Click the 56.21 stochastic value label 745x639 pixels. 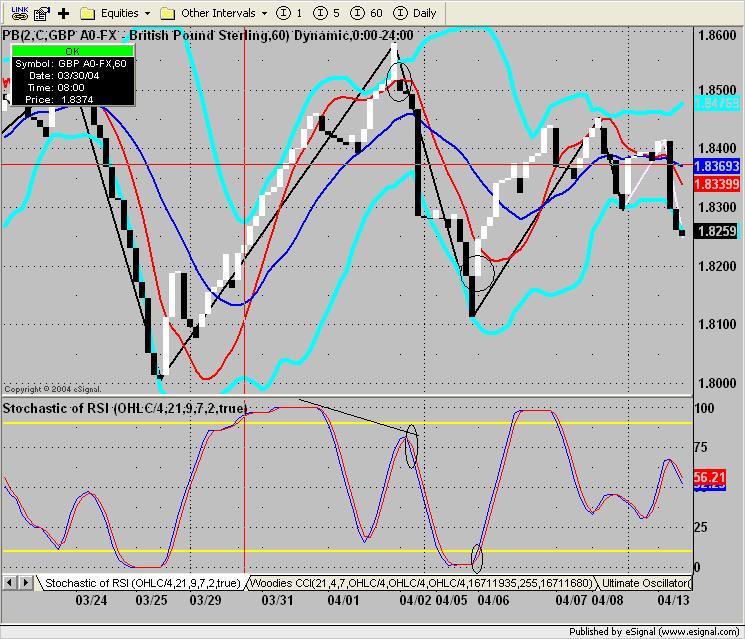(x=709, y=477)
